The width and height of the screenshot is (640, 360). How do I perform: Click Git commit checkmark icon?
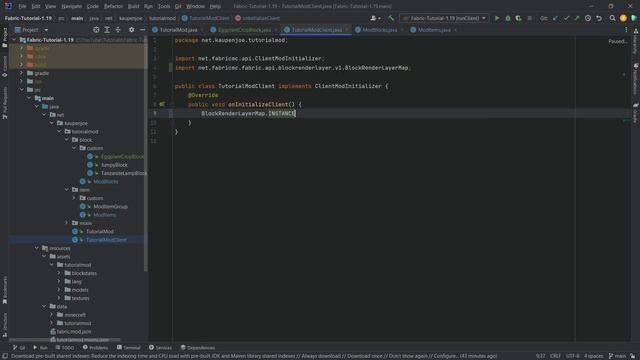pos(566,18)
